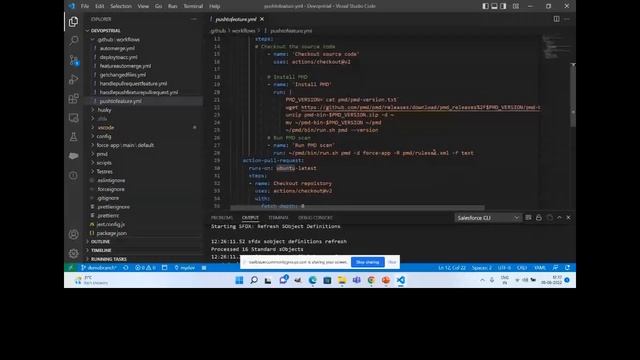Open the Help menu

coord(215,6)
